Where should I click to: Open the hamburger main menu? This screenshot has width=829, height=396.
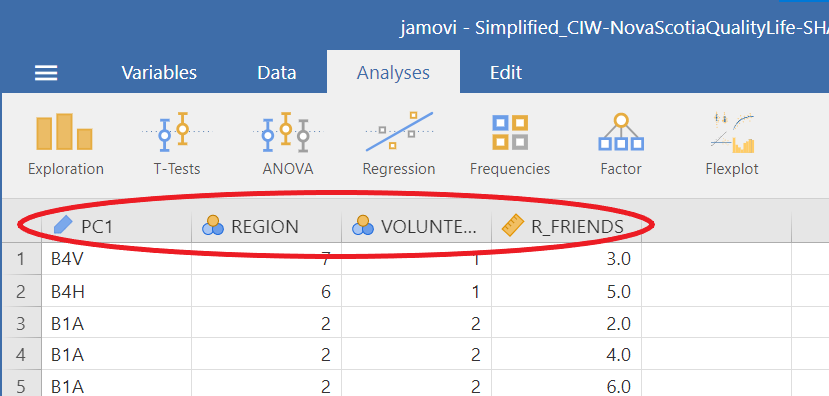[x=46, y=73]
